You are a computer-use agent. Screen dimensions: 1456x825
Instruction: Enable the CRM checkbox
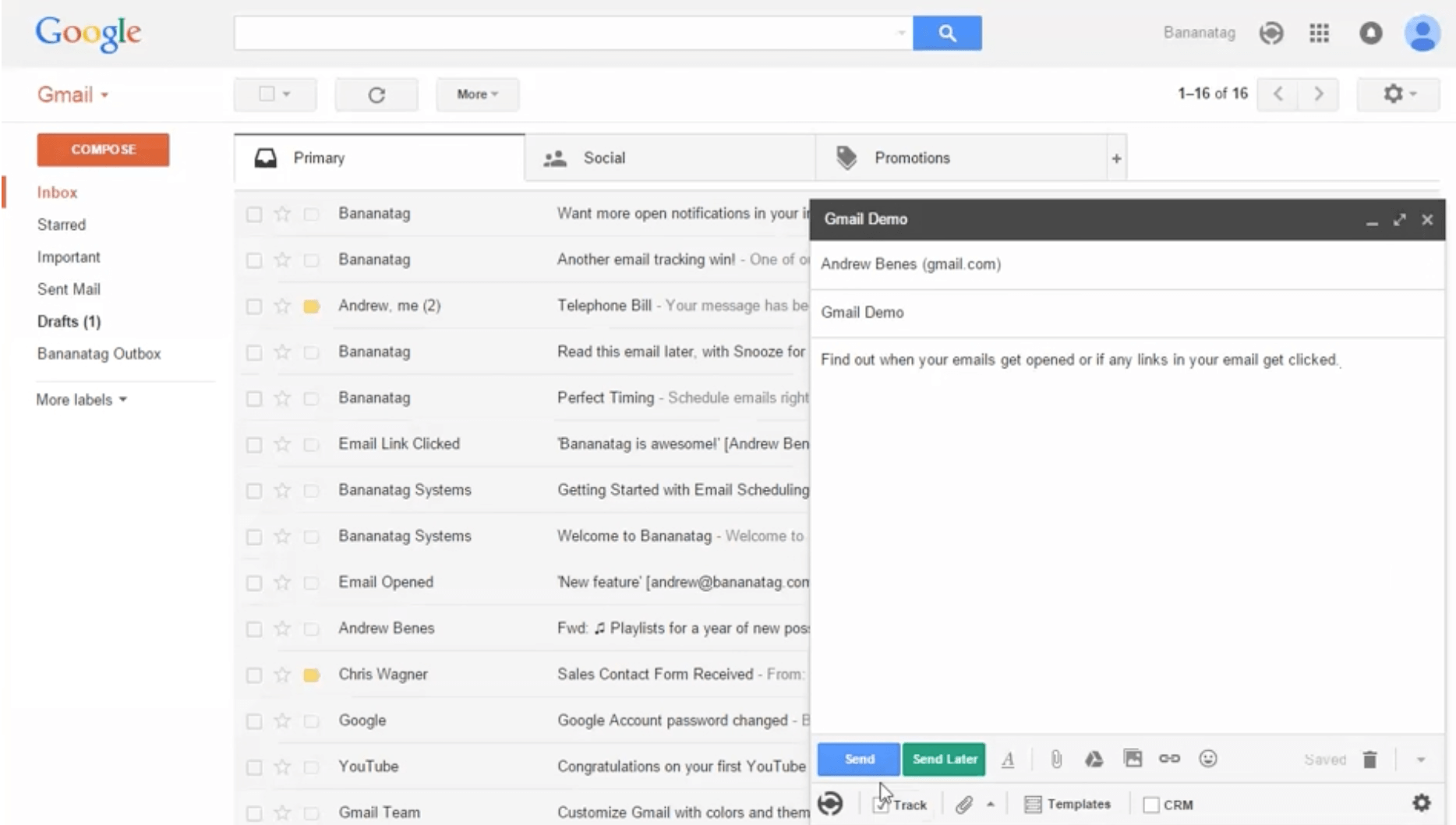pyautogui.click(x=1150, y=805)
